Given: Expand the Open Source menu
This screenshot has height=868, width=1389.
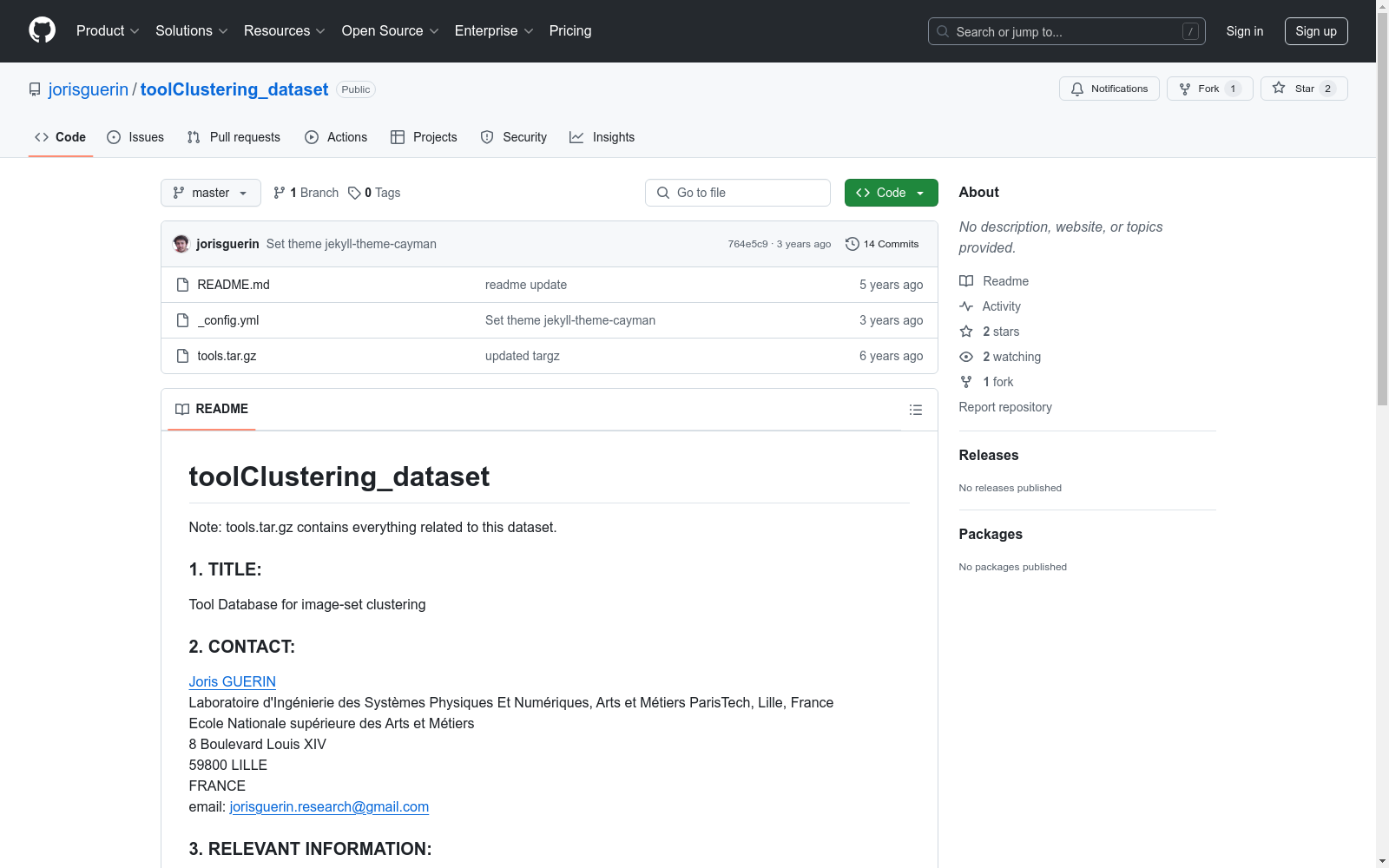Looking at the screenshot, I should (x=391, y=31).
